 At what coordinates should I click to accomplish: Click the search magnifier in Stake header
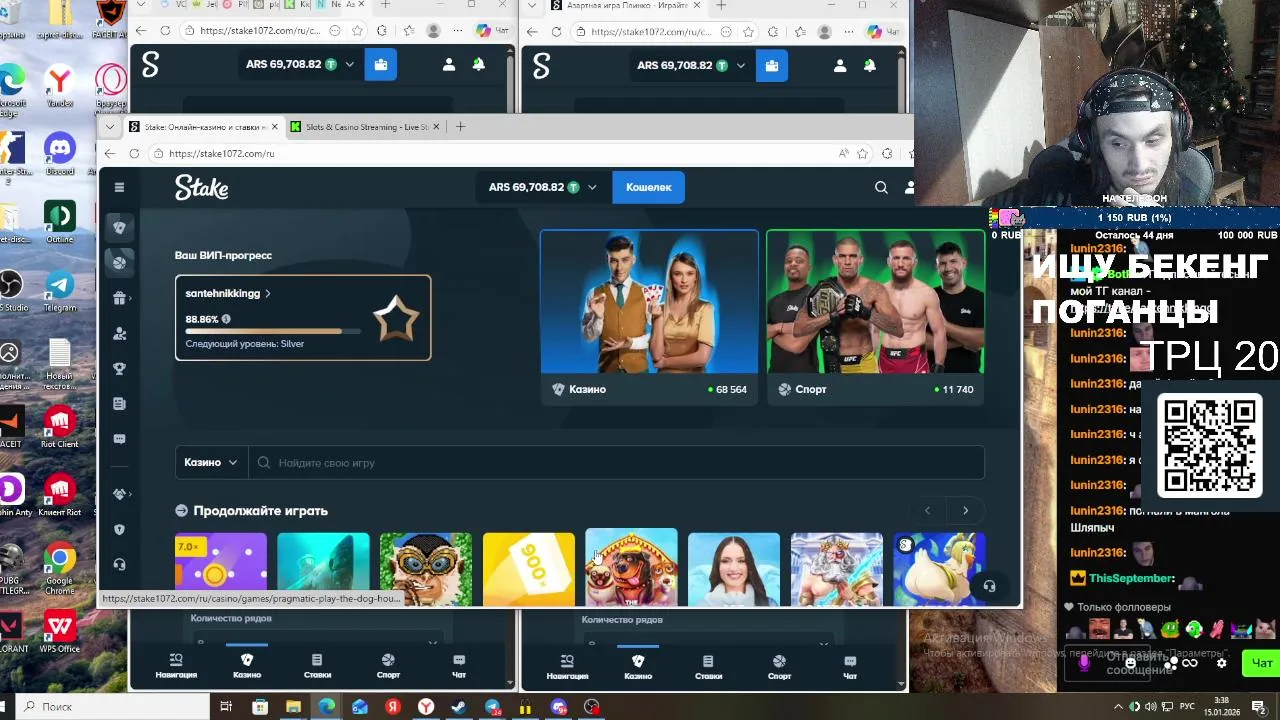pos(881,187)
